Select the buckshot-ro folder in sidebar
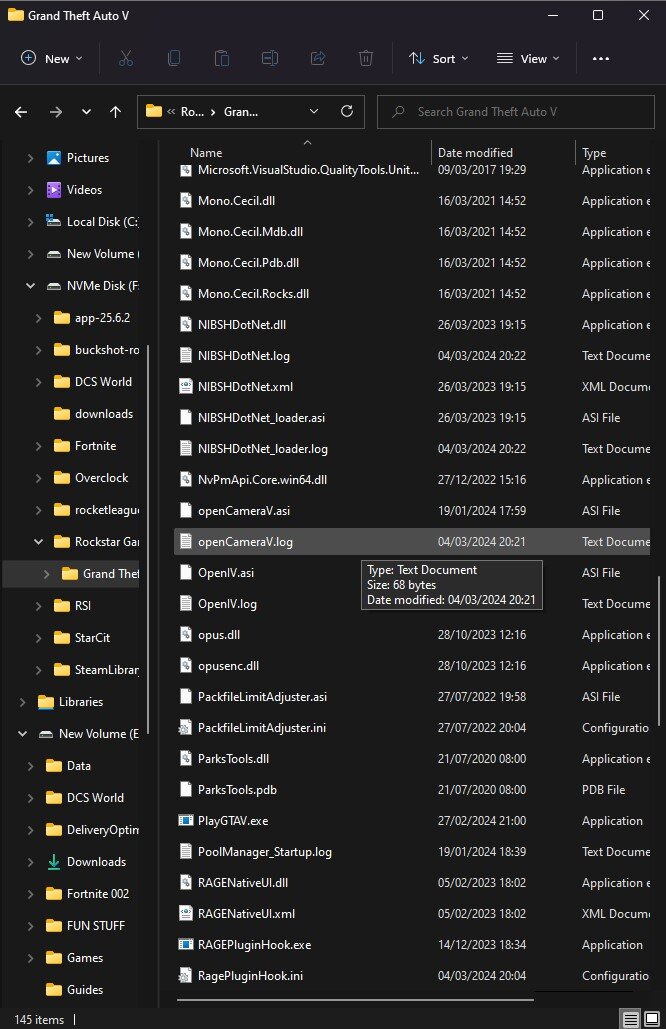This screenshot has height=1029, width=666. [x=96, y=350]
